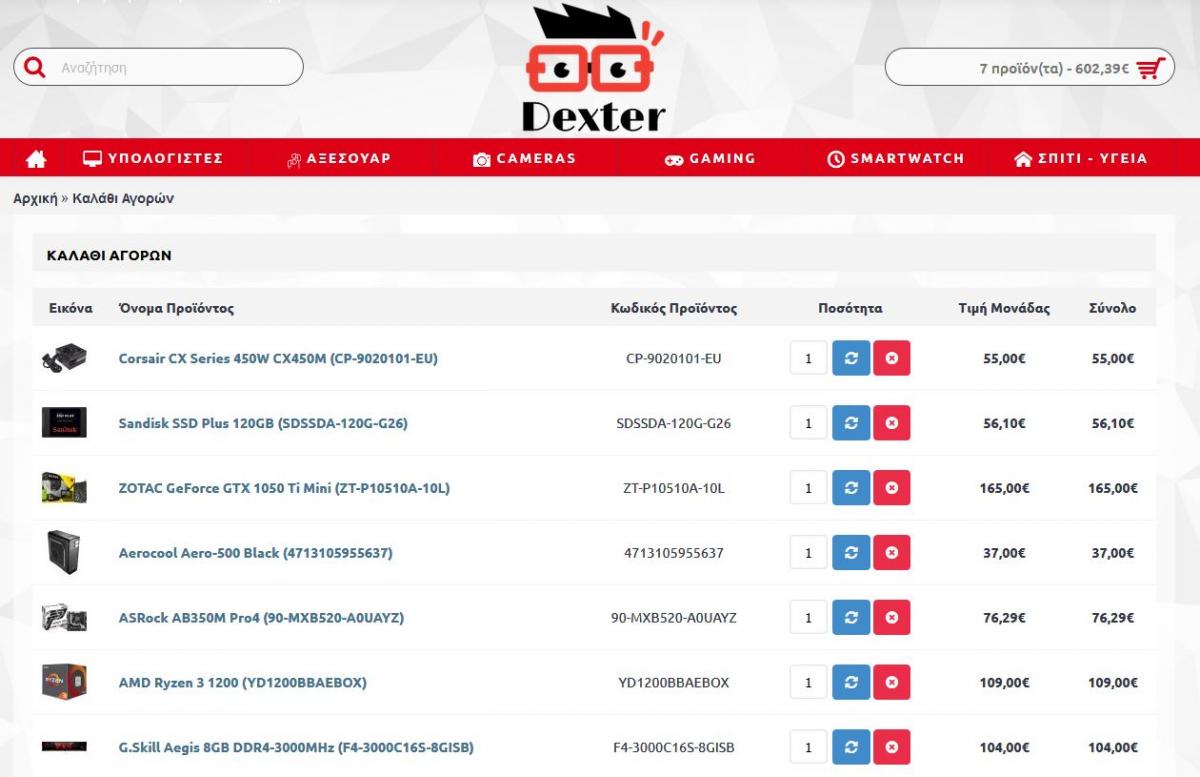Click the search magnifier icon
The height and width of the screenshot is (777, 1200).
35,67
